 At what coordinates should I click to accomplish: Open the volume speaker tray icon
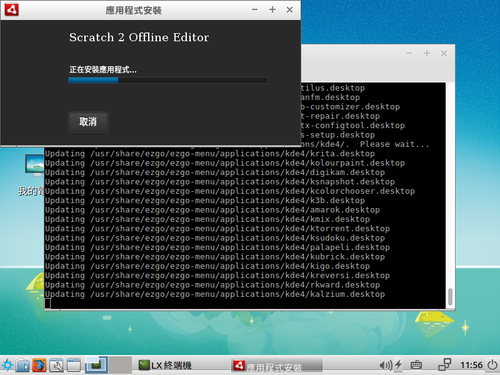tap(386, 365)
